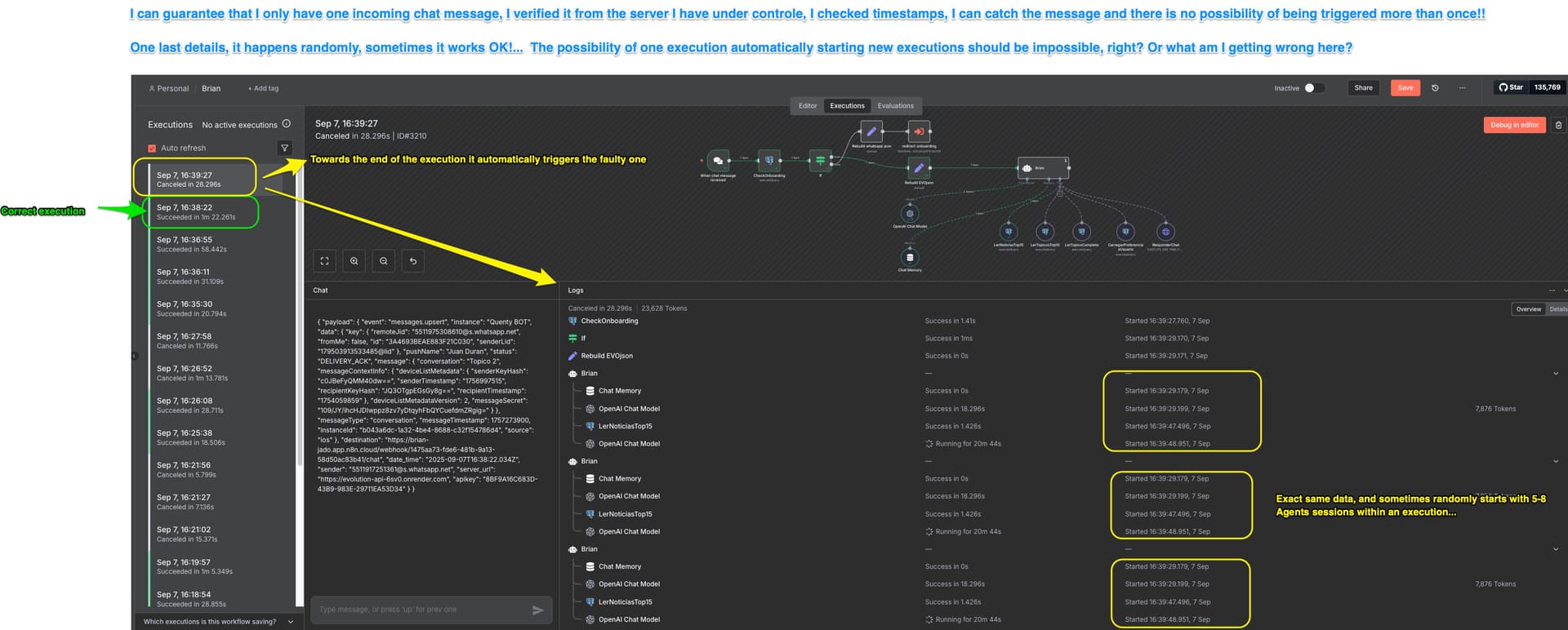Select the 'redirect onboarding' node

[919, 131]
